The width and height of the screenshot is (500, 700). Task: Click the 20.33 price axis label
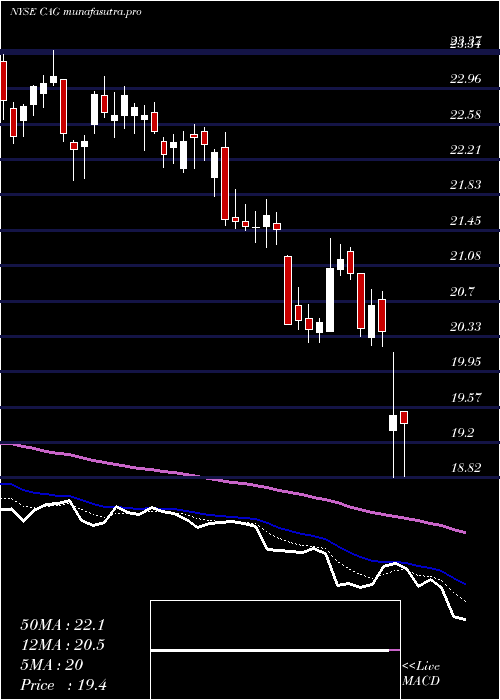[466, 326]
